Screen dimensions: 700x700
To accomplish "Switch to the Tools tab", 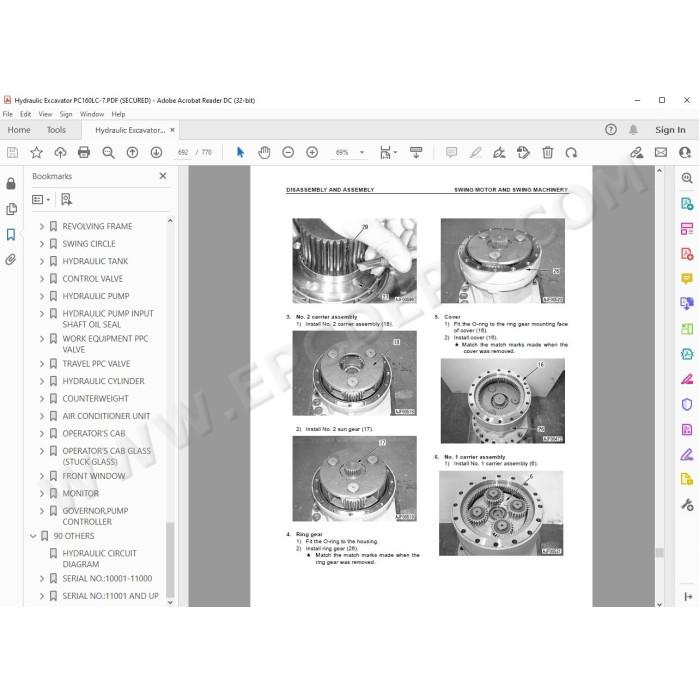I will (x=56, y=130).
